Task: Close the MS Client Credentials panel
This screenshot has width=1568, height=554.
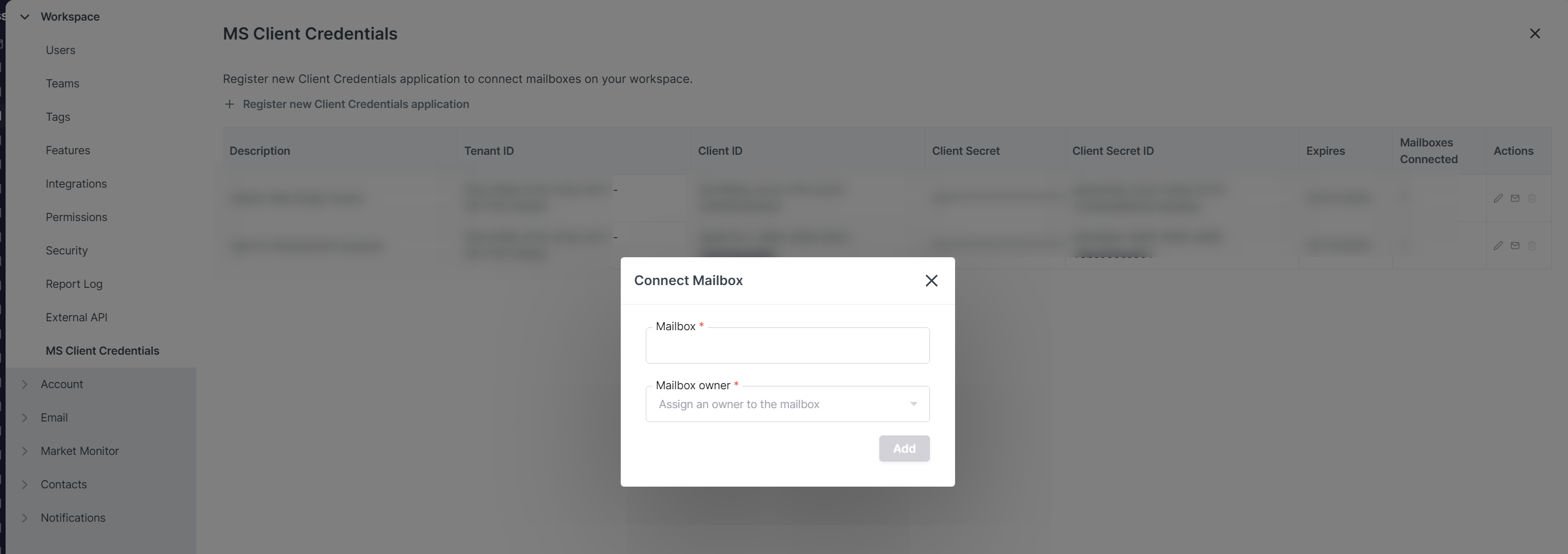Action: click(1535, 33)
